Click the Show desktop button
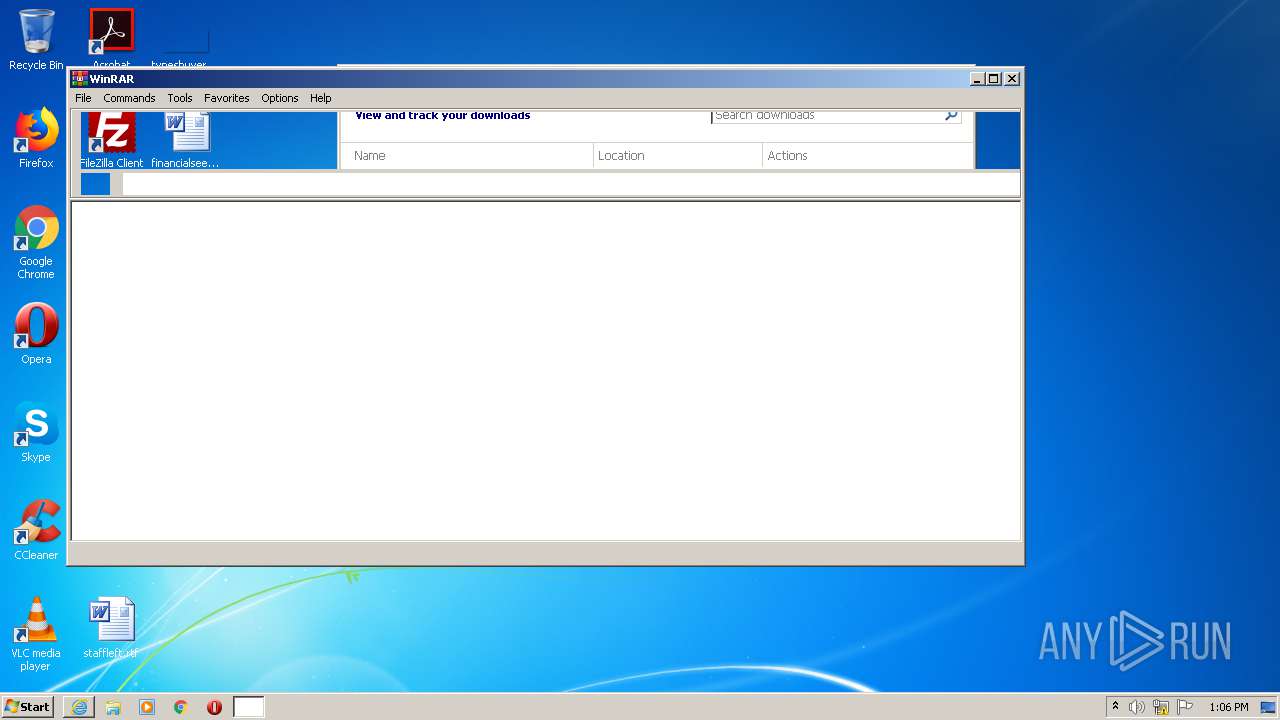1280x720 pixels. tap(1269, 707)
